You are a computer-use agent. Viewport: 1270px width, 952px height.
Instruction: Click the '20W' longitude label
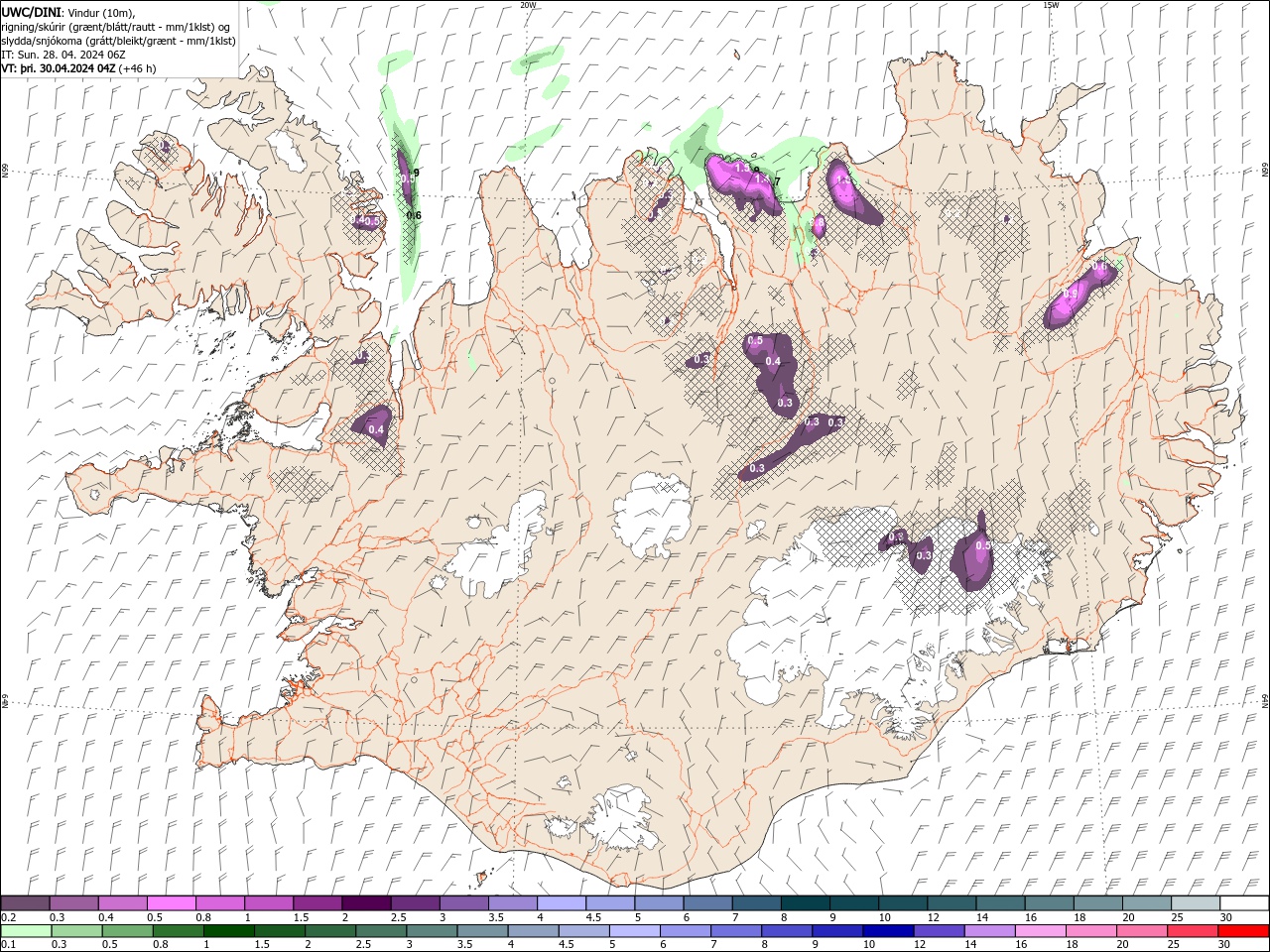[528, 5]
